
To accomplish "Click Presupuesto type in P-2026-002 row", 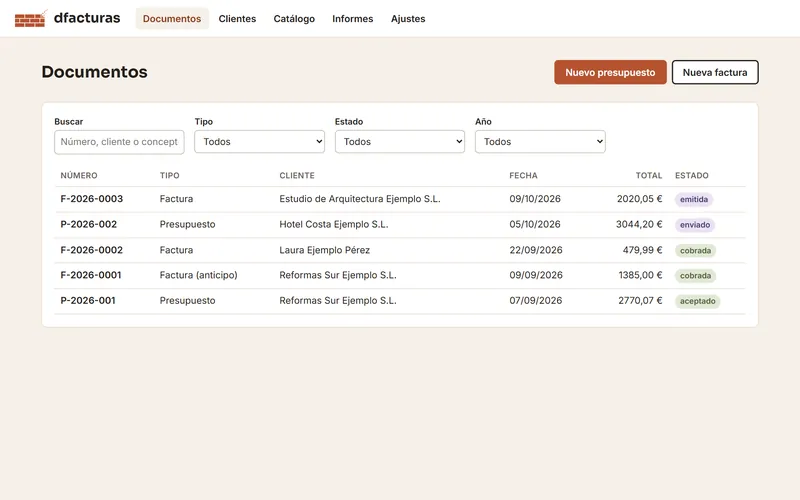I will click(x=187, y=224).
